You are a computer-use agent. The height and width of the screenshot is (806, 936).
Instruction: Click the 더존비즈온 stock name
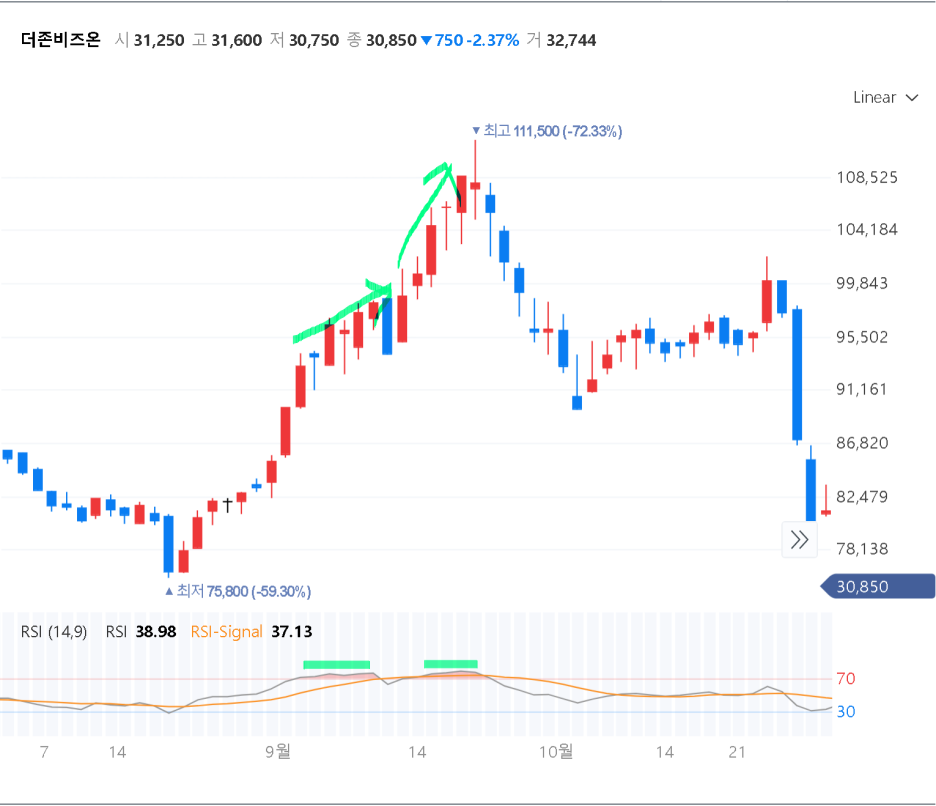(x=60, y=40)
